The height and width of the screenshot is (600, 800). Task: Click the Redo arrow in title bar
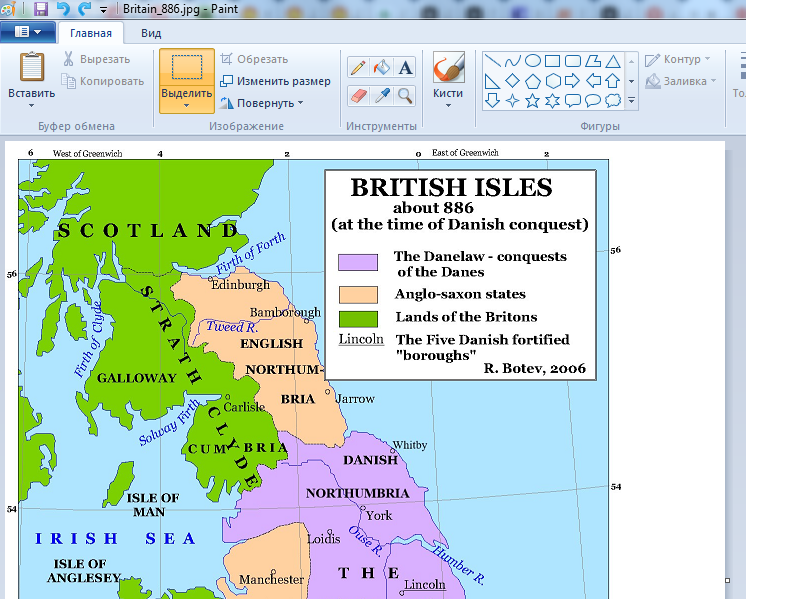[84, 9]
